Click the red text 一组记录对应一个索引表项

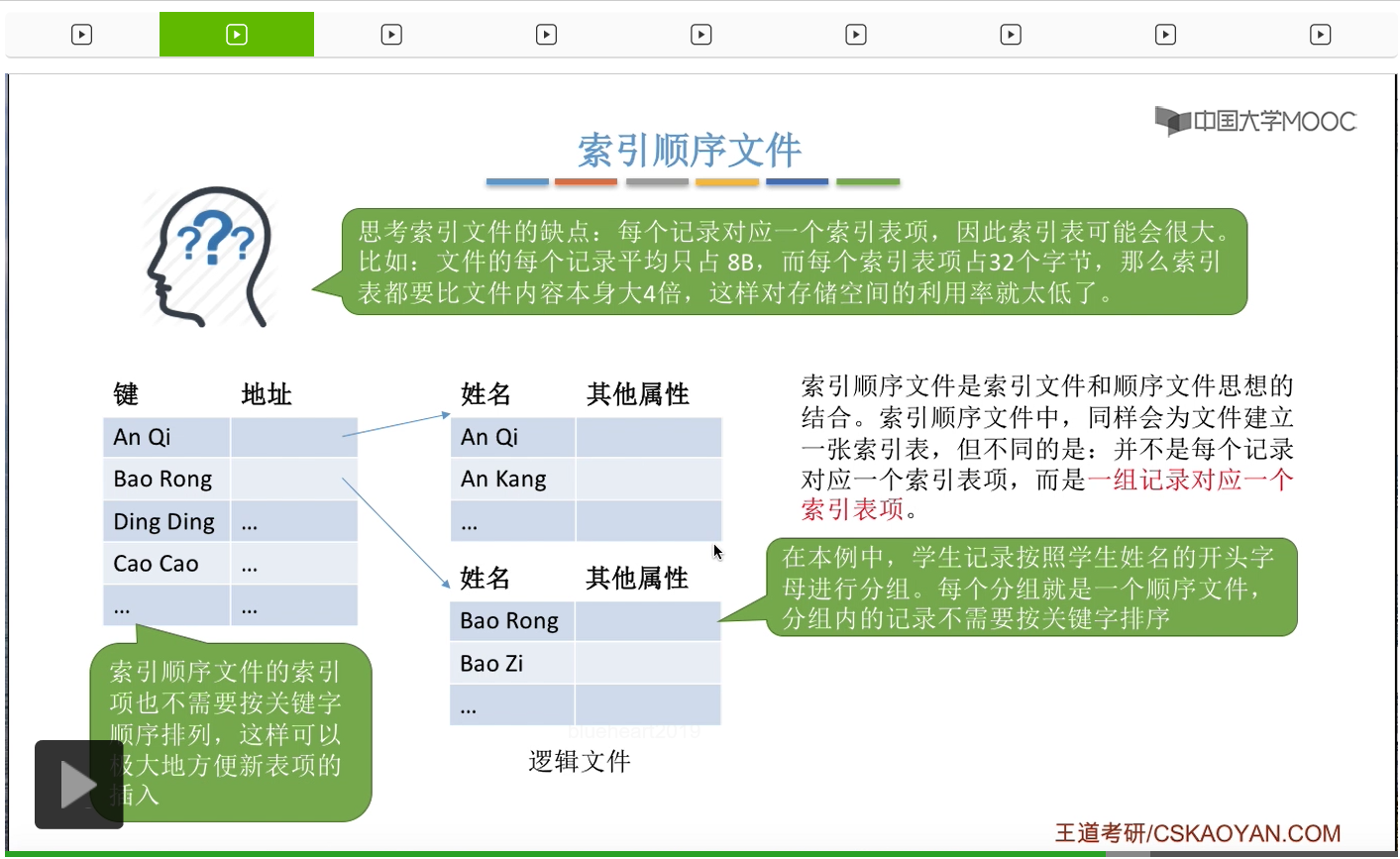(x=1047, y=494)
